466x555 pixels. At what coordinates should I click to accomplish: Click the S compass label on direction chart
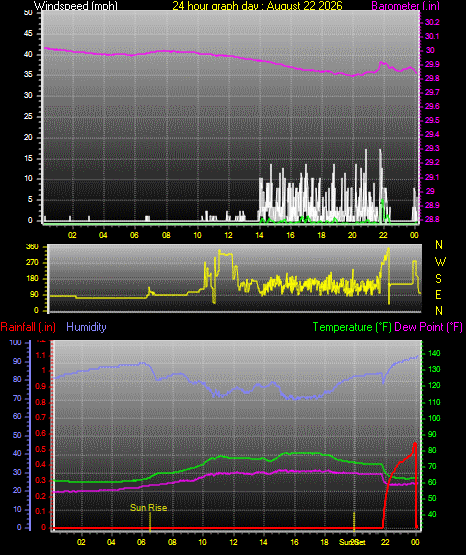click(x=438, y=279)
